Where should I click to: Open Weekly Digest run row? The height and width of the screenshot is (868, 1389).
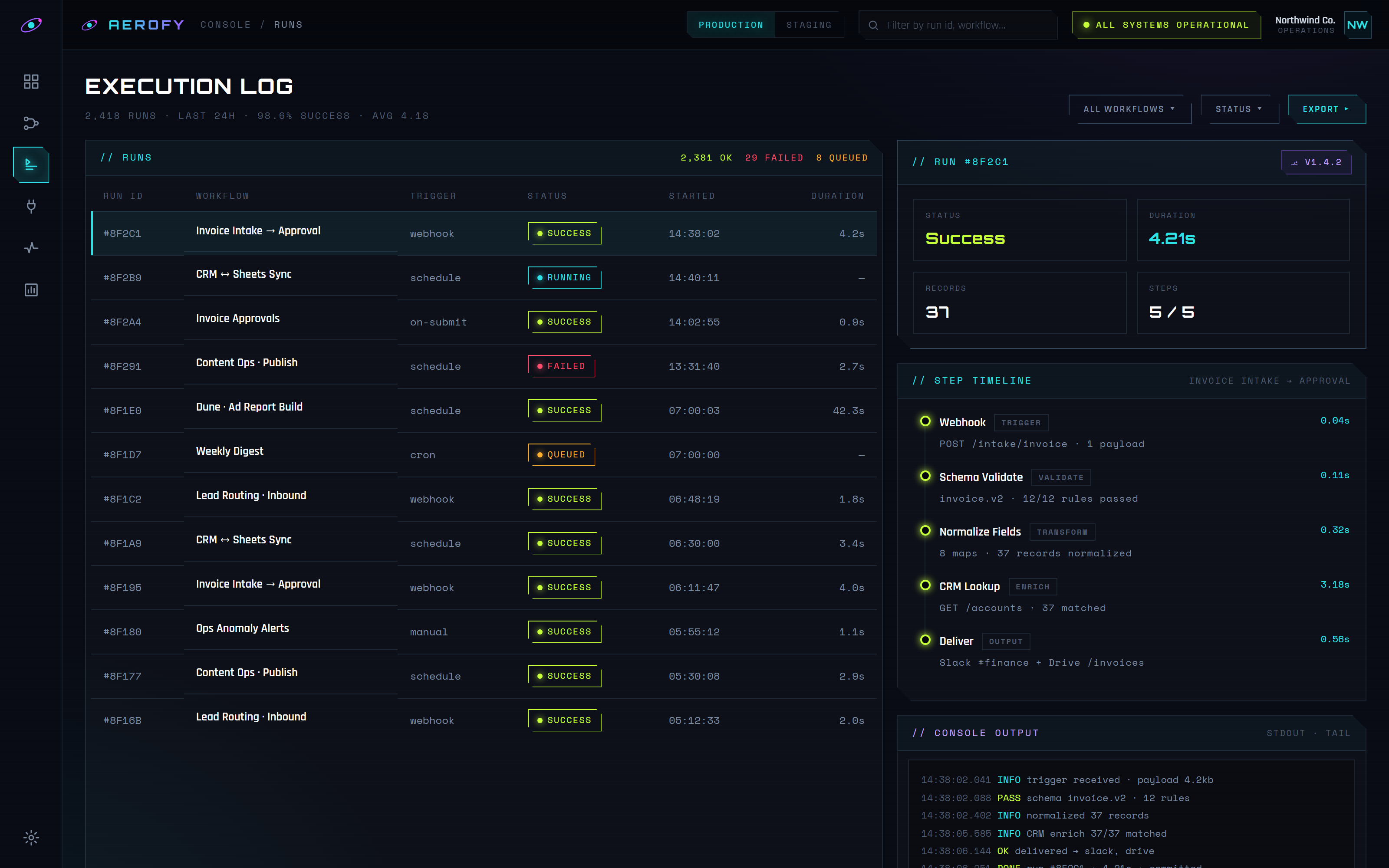[x=484, y=455]
